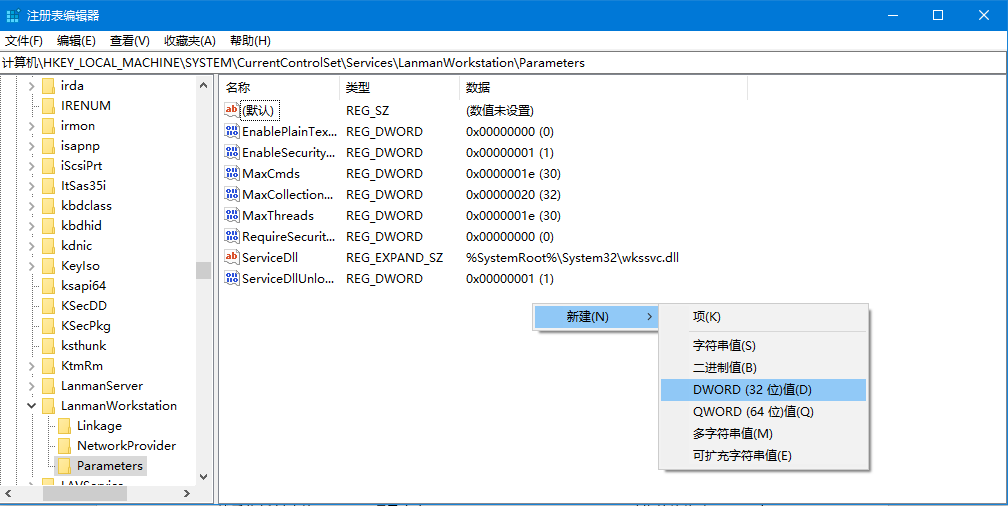The image size is (1008, 506).
Task: Choose DWORD (32 位)值(D) from the submenu
Action: [752, 390]
